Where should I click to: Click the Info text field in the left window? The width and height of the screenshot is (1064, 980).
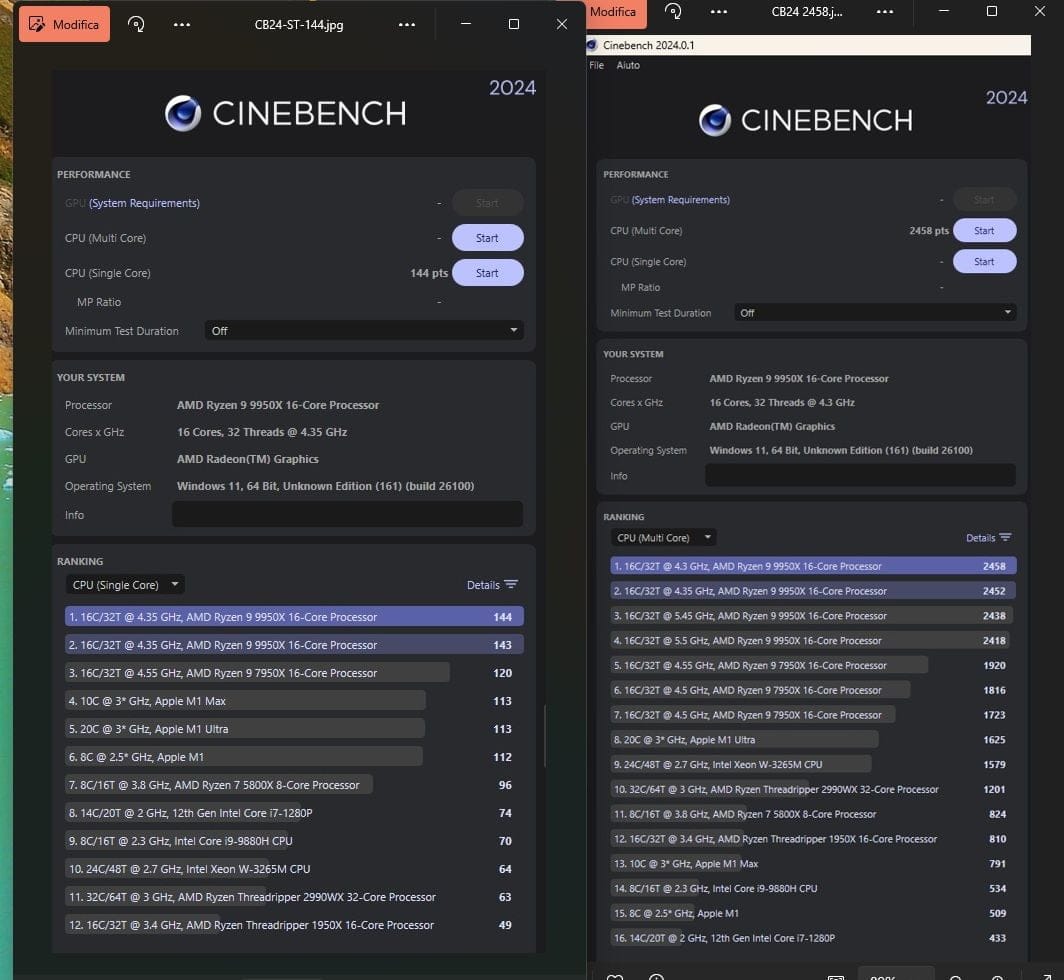(347, 514)
